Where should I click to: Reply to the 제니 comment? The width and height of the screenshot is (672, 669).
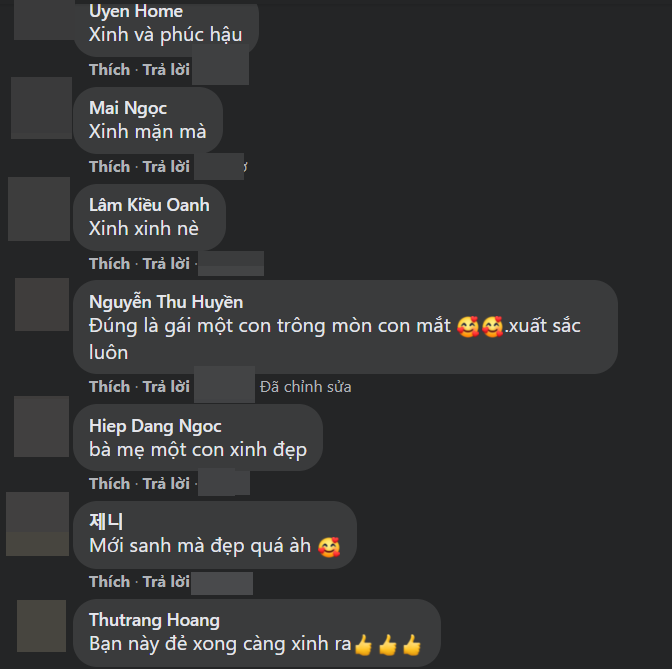tap(166, 582)
